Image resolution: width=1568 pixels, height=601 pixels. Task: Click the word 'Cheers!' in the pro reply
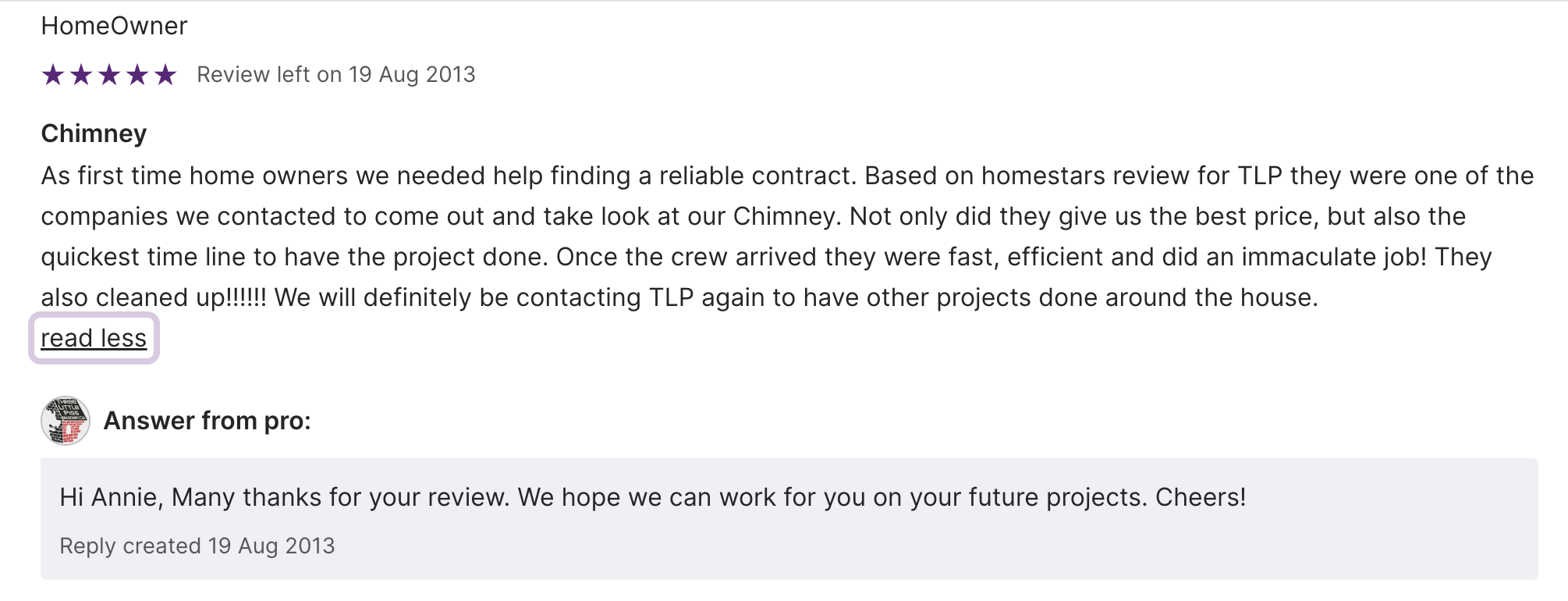coord(1200,497)
